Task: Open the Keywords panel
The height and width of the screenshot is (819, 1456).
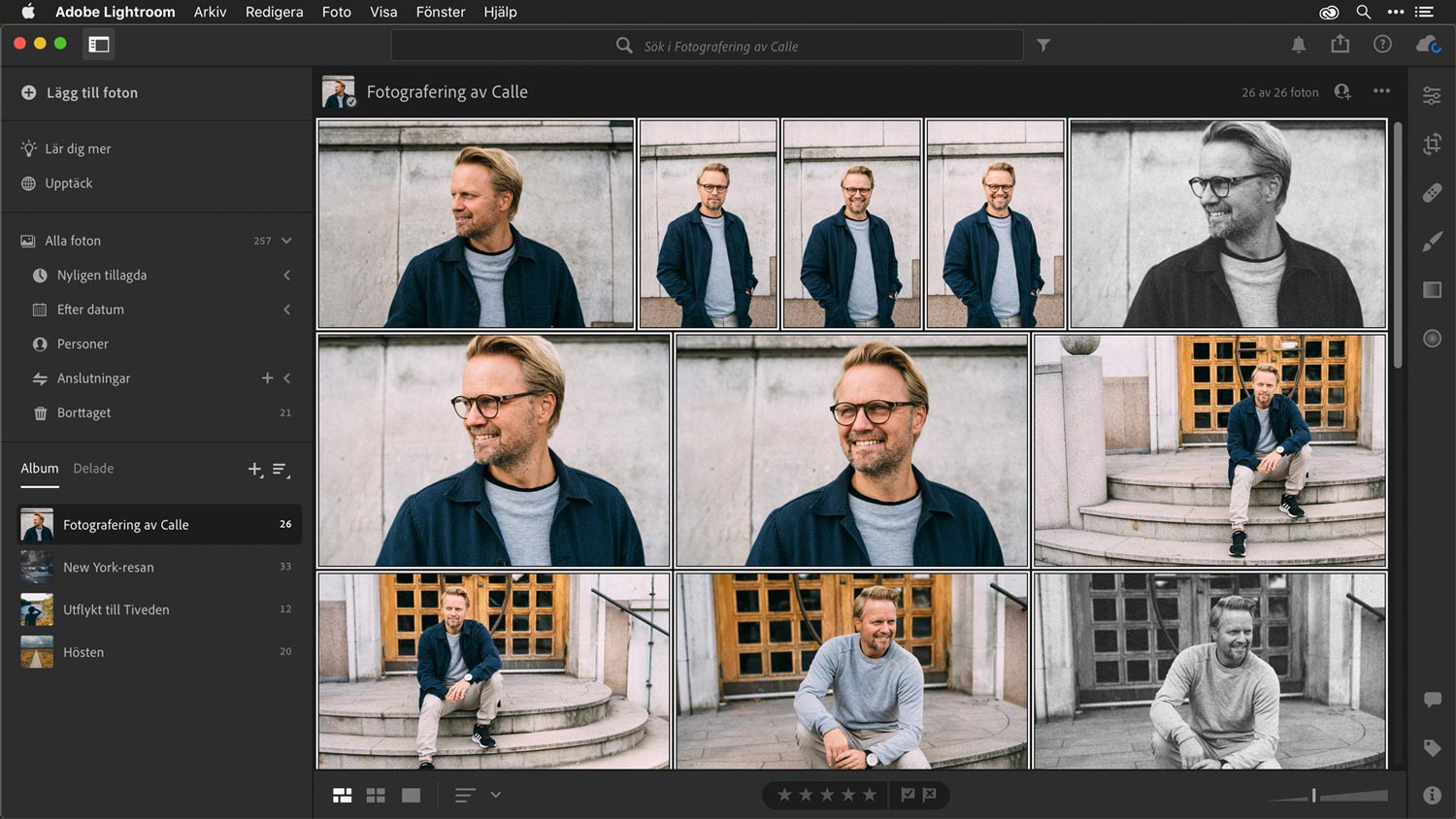Action: click(x=1432, y=747)
